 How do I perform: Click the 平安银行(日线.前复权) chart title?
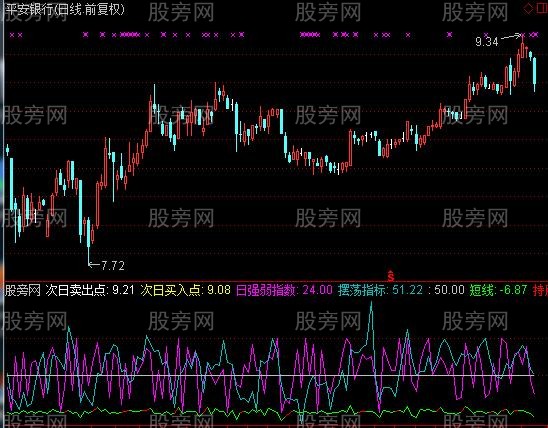(65, 9)
